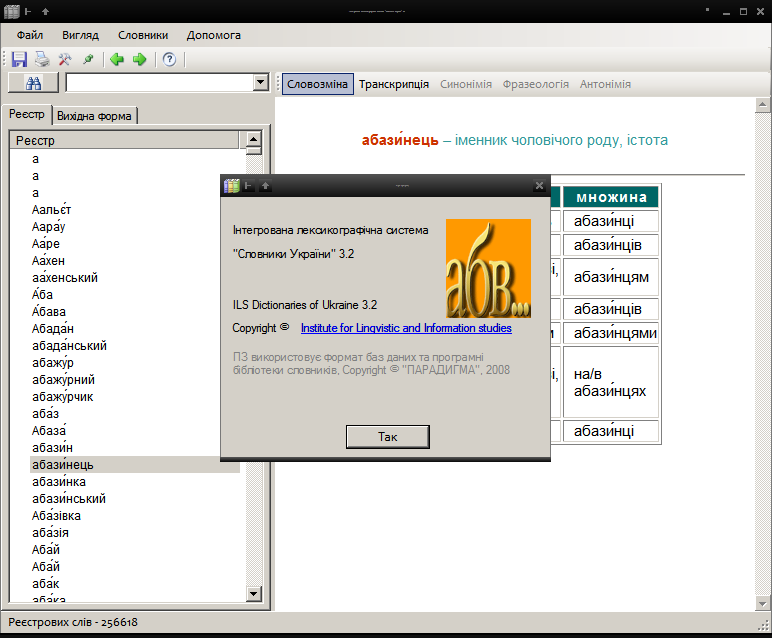Go back with green left arrow
This screenshot has height=638, width=772.
tap(117, 60)
